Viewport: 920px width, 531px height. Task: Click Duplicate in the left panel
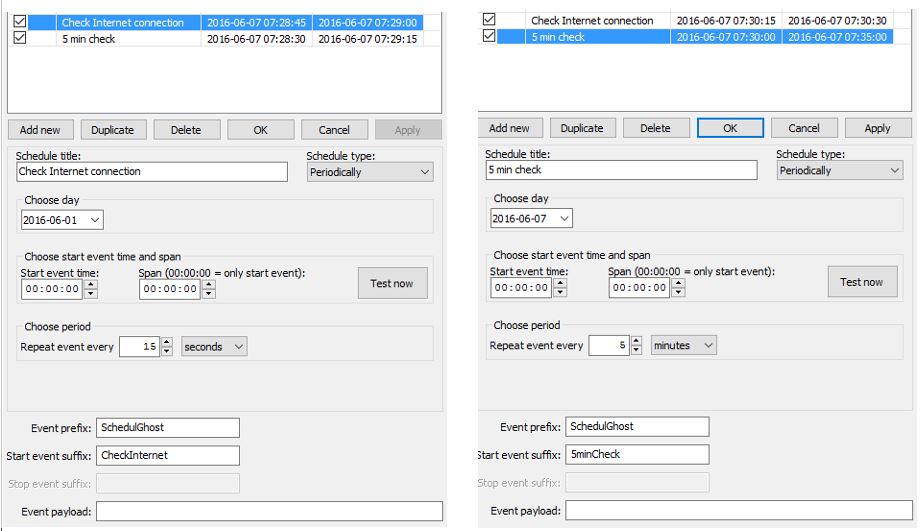click(113, 130)
